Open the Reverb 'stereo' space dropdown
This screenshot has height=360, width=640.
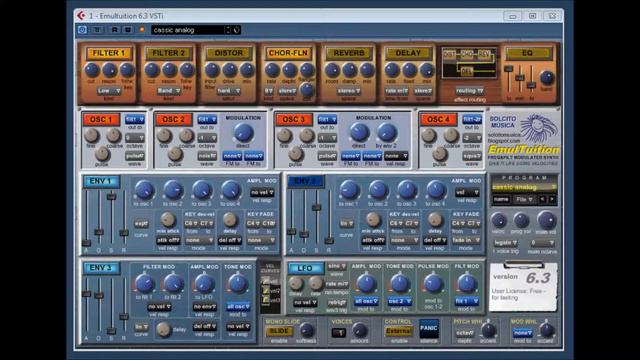pyautogui.click(x=349, y=91)
